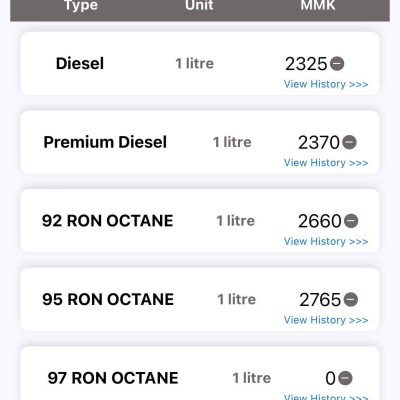Click the minus icon beside Premium Diesel price 2370
Viewport: 400px width, 400px height.
click(349, 142)
